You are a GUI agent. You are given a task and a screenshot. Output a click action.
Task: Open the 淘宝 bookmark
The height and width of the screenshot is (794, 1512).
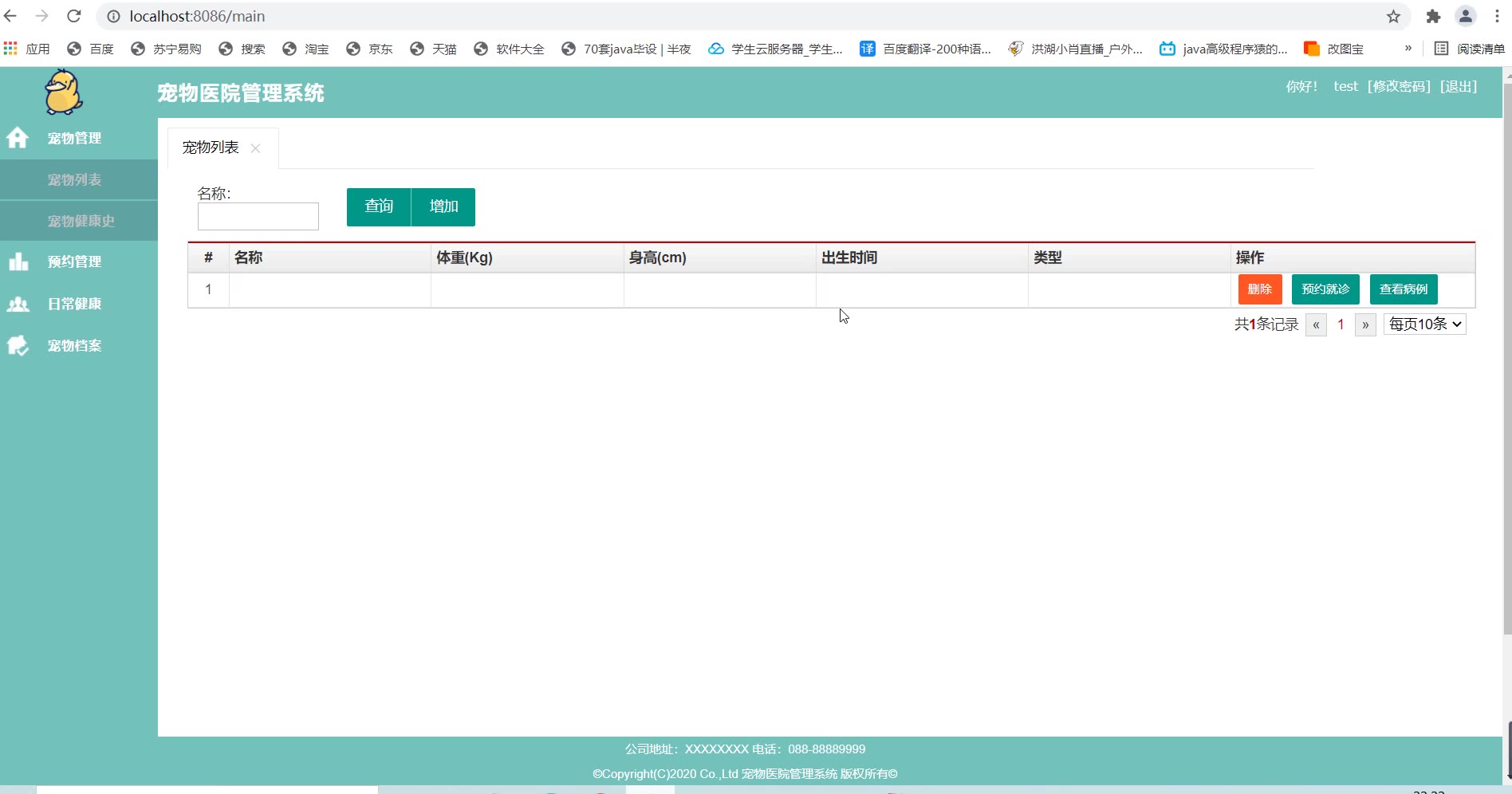305,49
